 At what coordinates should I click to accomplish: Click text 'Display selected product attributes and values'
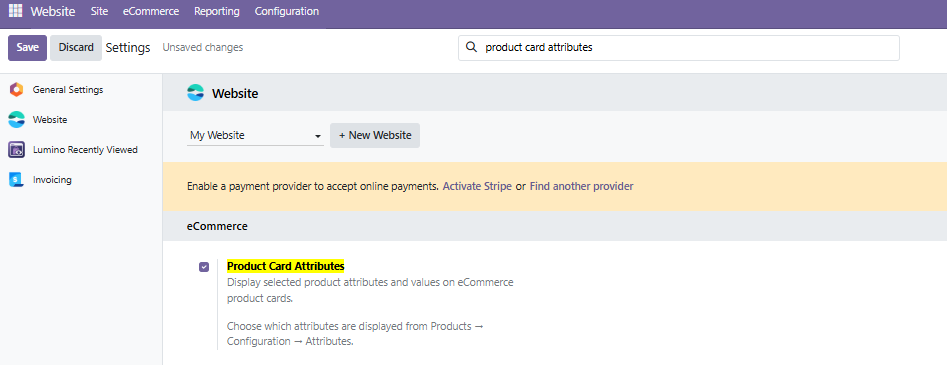[x=334, y=282]
